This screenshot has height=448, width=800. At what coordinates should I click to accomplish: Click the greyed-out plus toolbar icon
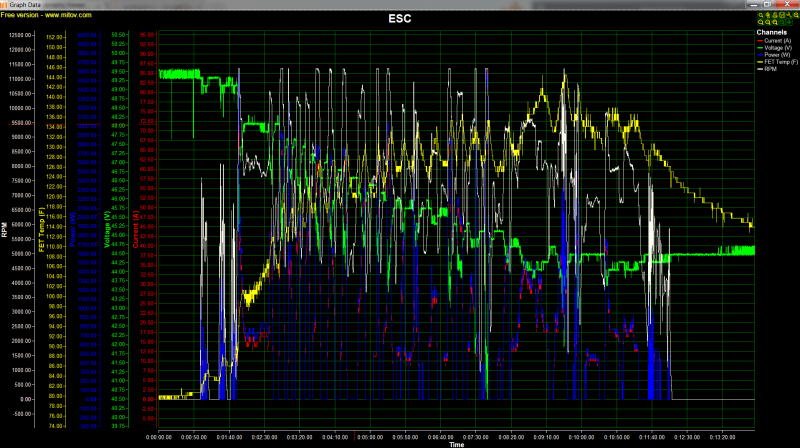[787, 22]
